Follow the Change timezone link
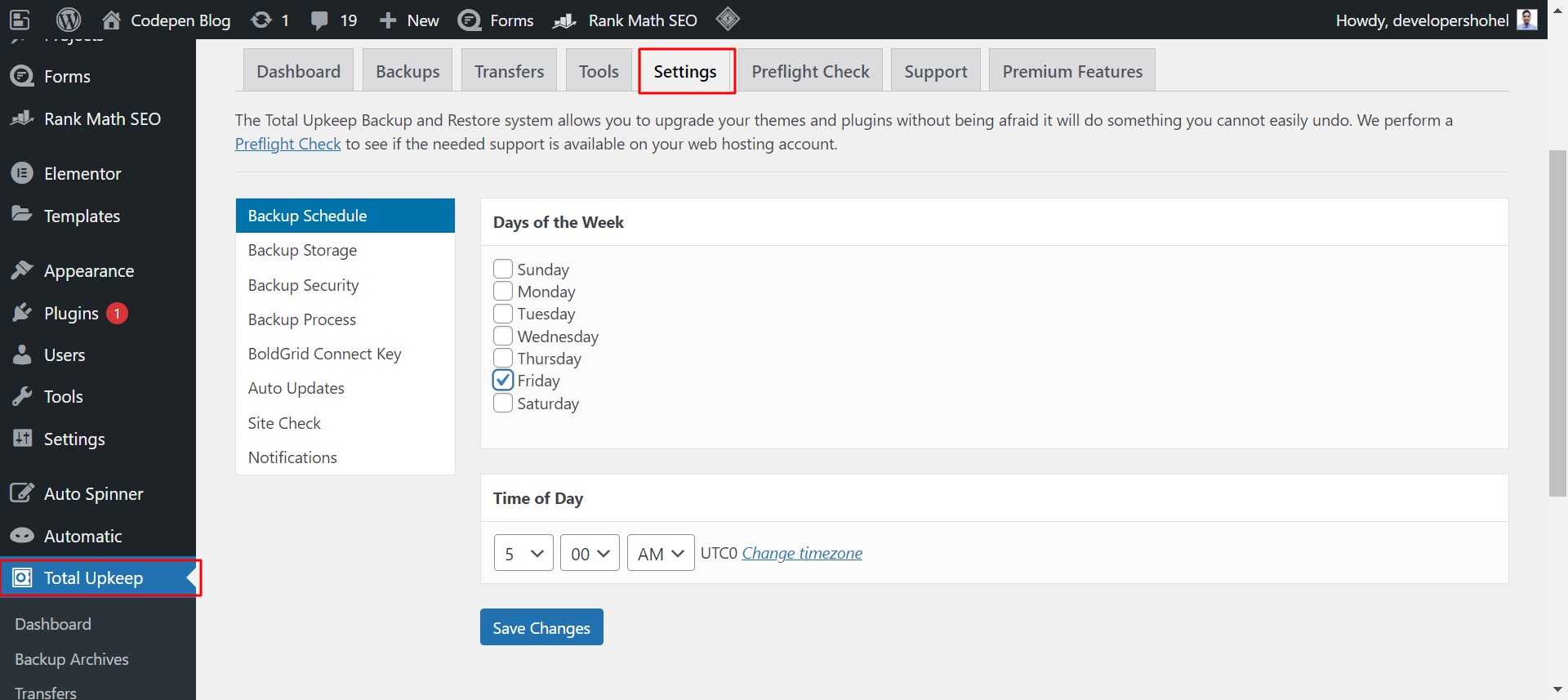The height and width of the screenshot is (700, 1568). (802, 553)
